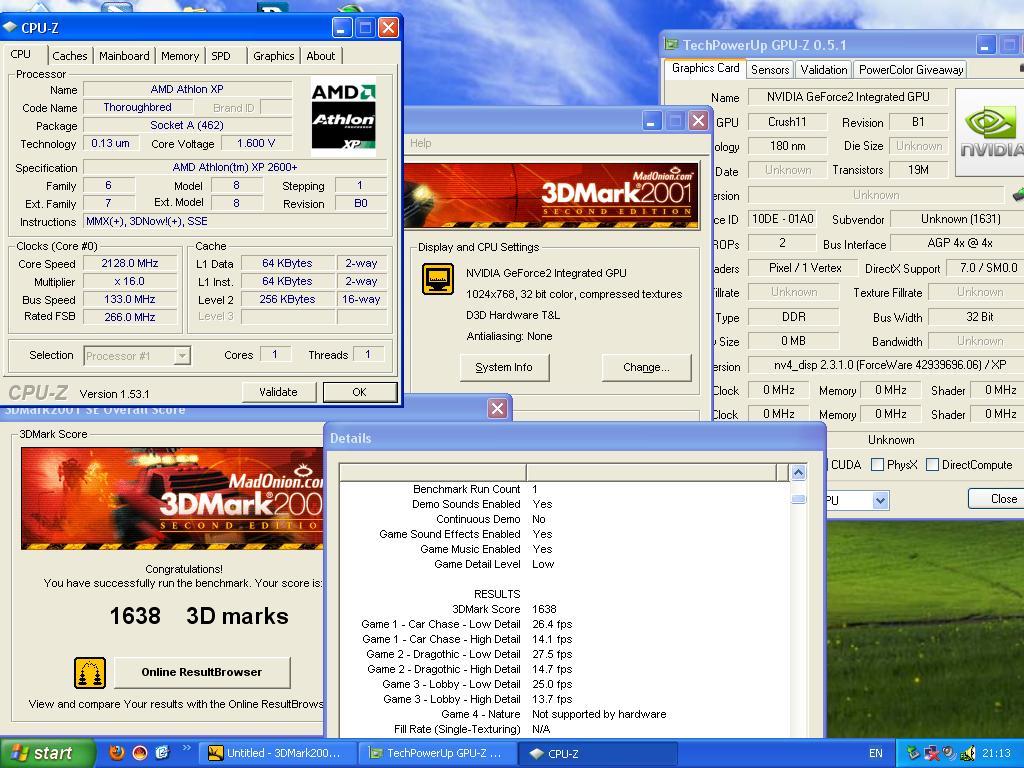Click the Bus Interface value AGP 4x @ 4x

point(959,243)
